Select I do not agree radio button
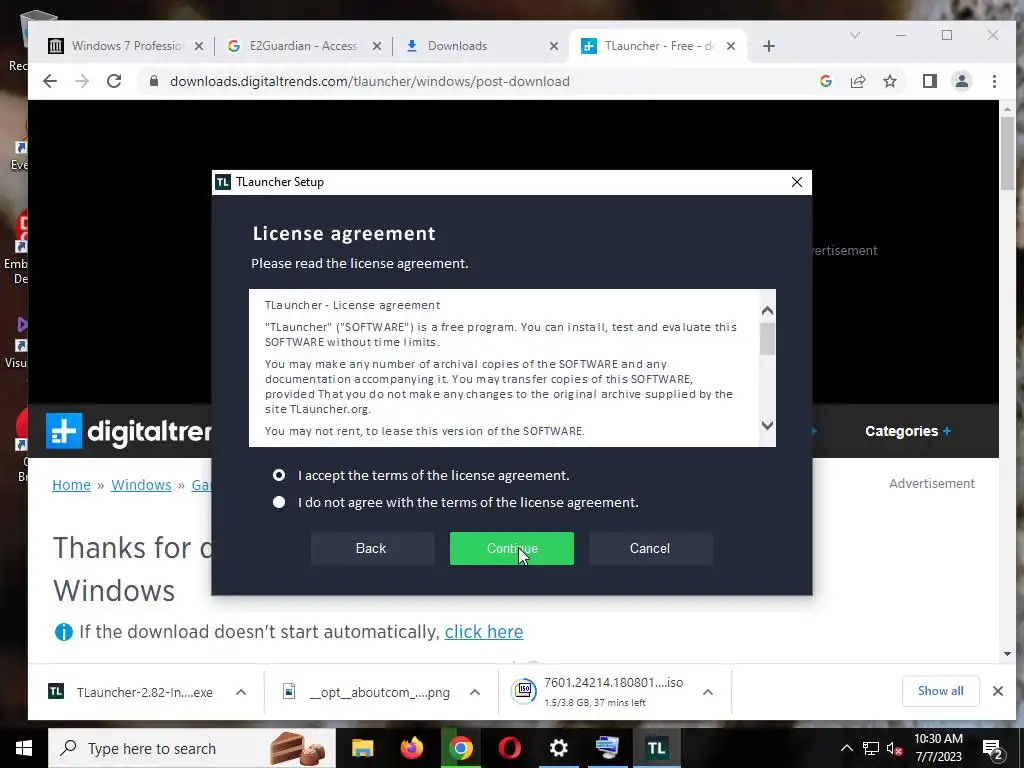 (279, 502)
